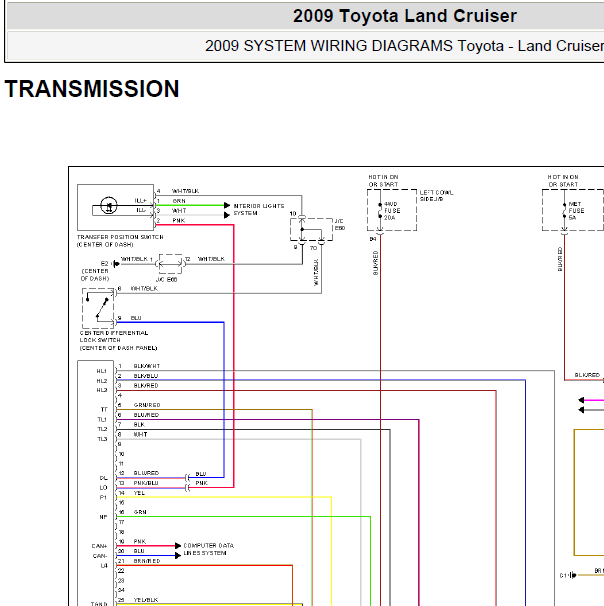Click the "P1" terminal label
This screenshot has width=604, height=606.
[x=103, y=497]
